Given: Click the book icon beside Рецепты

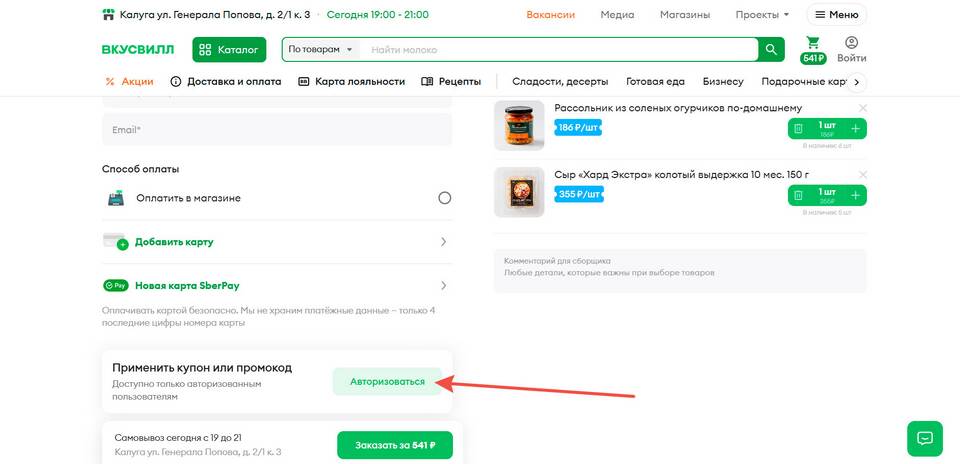Looking at the screenshot, I should click(x=427, y=81).
